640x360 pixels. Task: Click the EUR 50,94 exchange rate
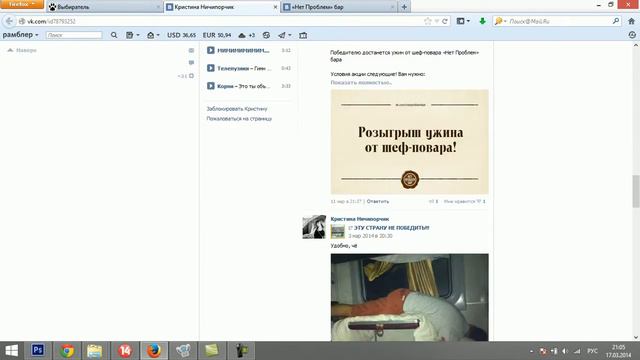pos(217,35)
